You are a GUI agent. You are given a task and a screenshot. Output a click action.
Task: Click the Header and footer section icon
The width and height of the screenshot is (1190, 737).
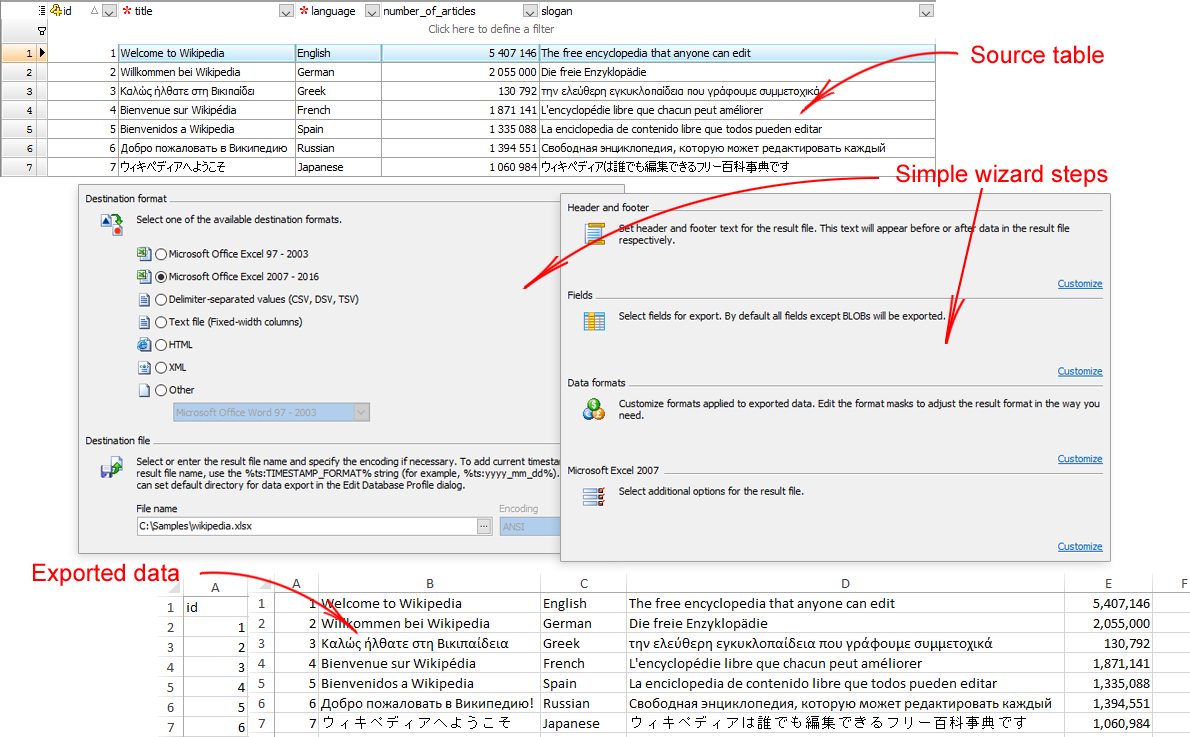594,234
